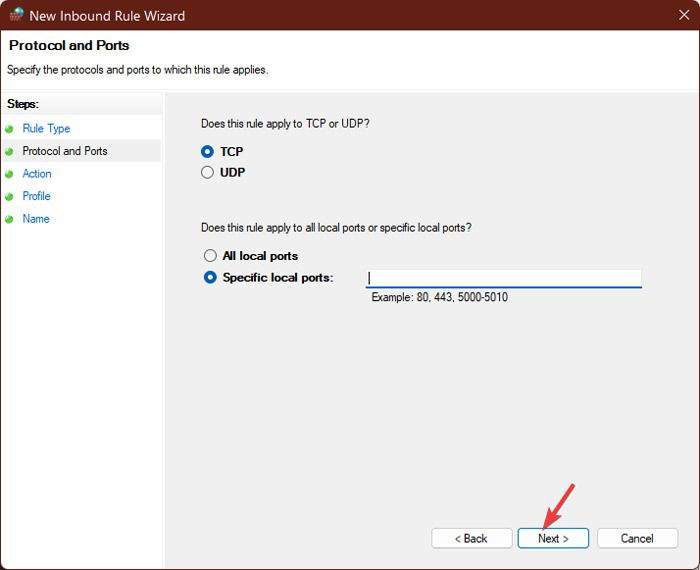Click green bullet beside Protocol and Ports
This screenshot has width=700, height=570.
9,152
